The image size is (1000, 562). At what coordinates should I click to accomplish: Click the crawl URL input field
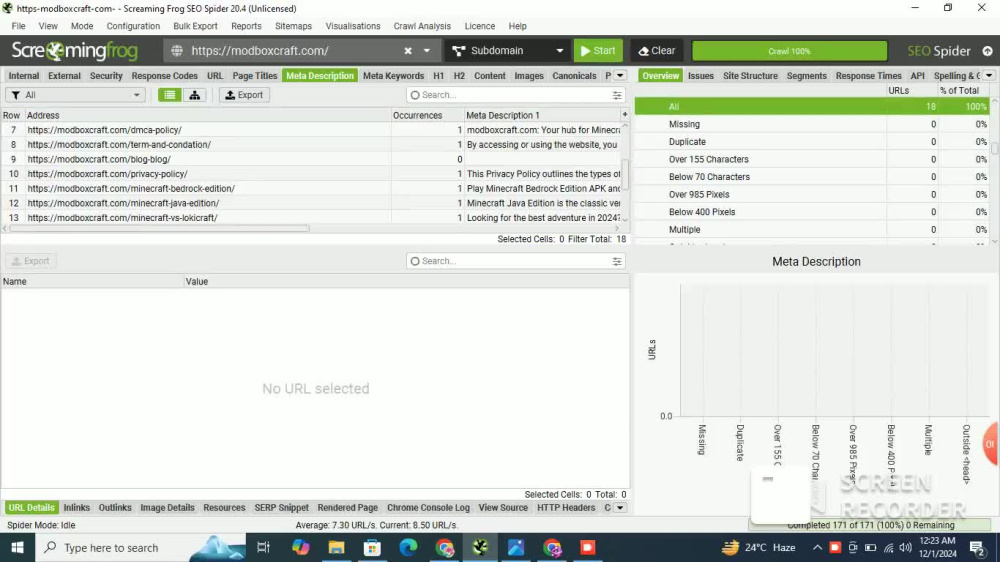pyautogui.click(x=293, y=51)
